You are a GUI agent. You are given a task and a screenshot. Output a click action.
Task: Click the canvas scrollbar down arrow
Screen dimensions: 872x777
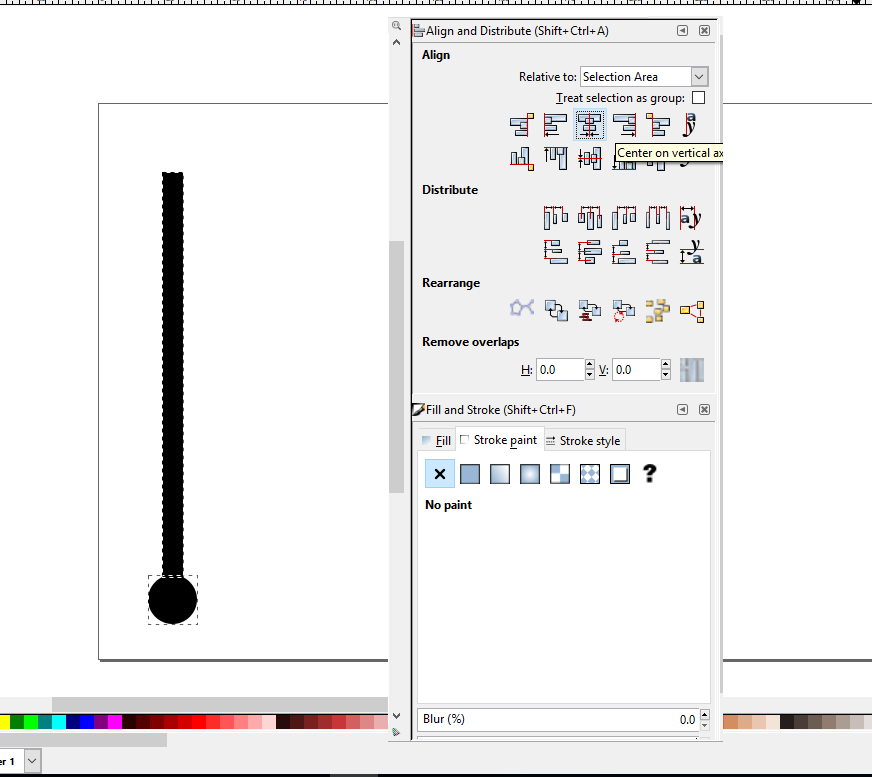[397, 716]
